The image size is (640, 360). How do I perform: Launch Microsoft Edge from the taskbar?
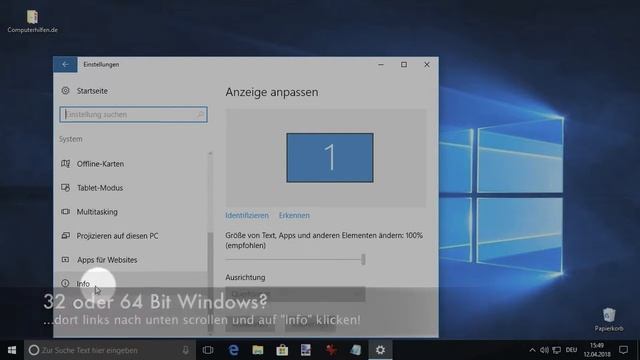pos(233,350)
